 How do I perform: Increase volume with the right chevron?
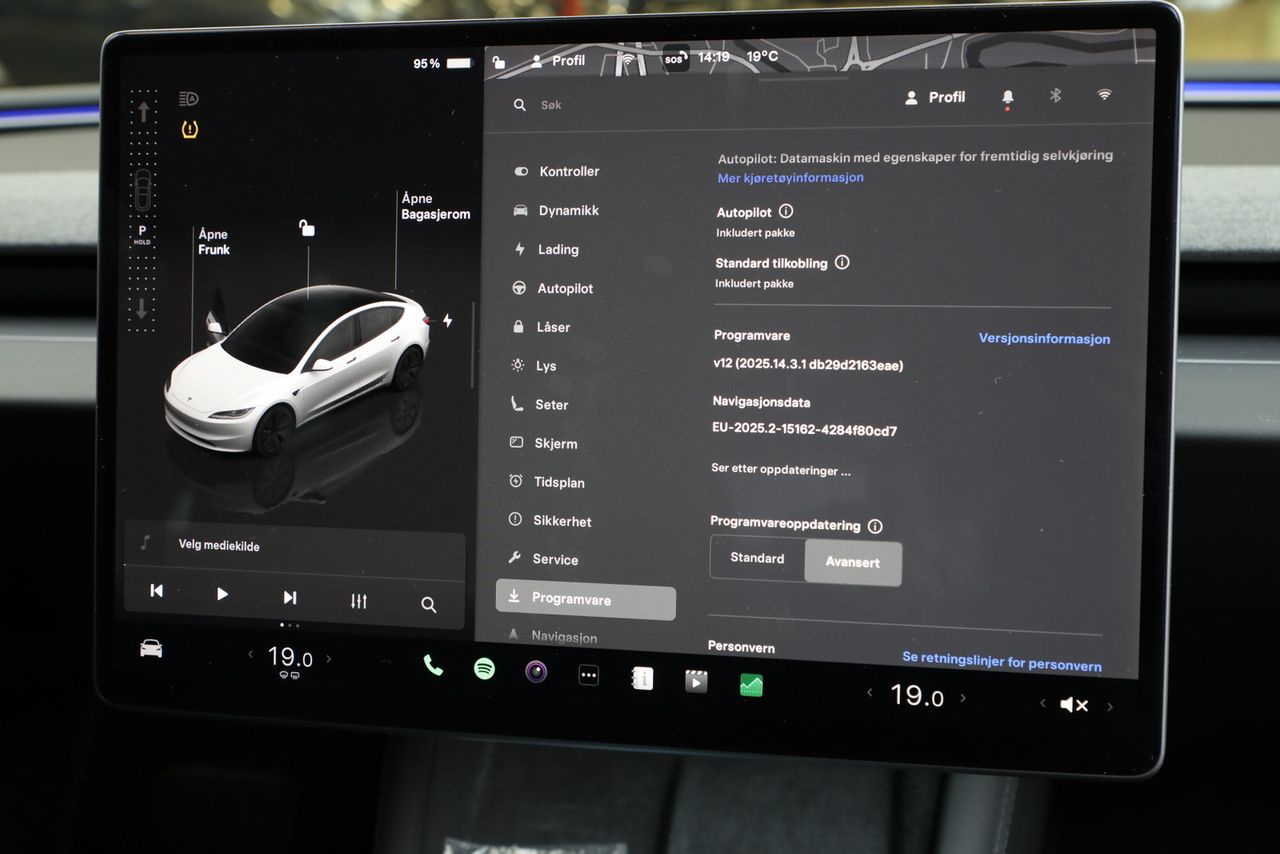[x=1109, y=707]
